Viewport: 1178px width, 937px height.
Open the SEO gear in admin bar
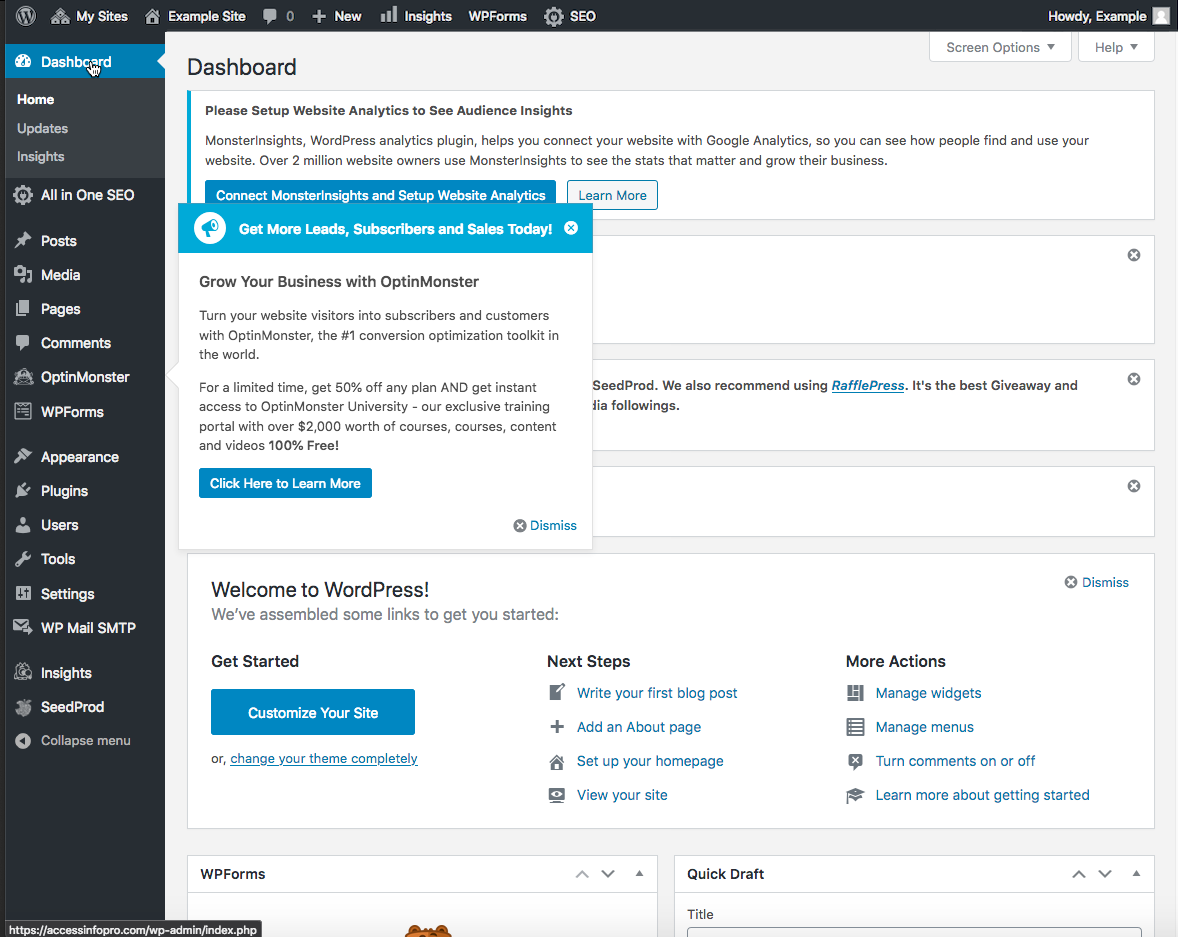[x=554, y=17]
